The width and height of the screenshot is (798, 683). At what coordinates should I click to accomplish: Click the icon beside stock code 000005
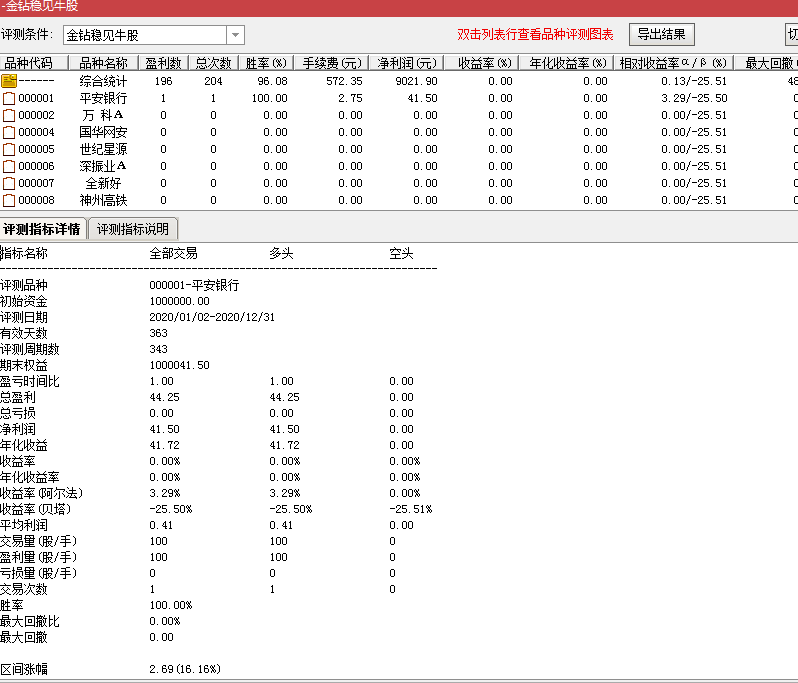click(x=9, y=150)
